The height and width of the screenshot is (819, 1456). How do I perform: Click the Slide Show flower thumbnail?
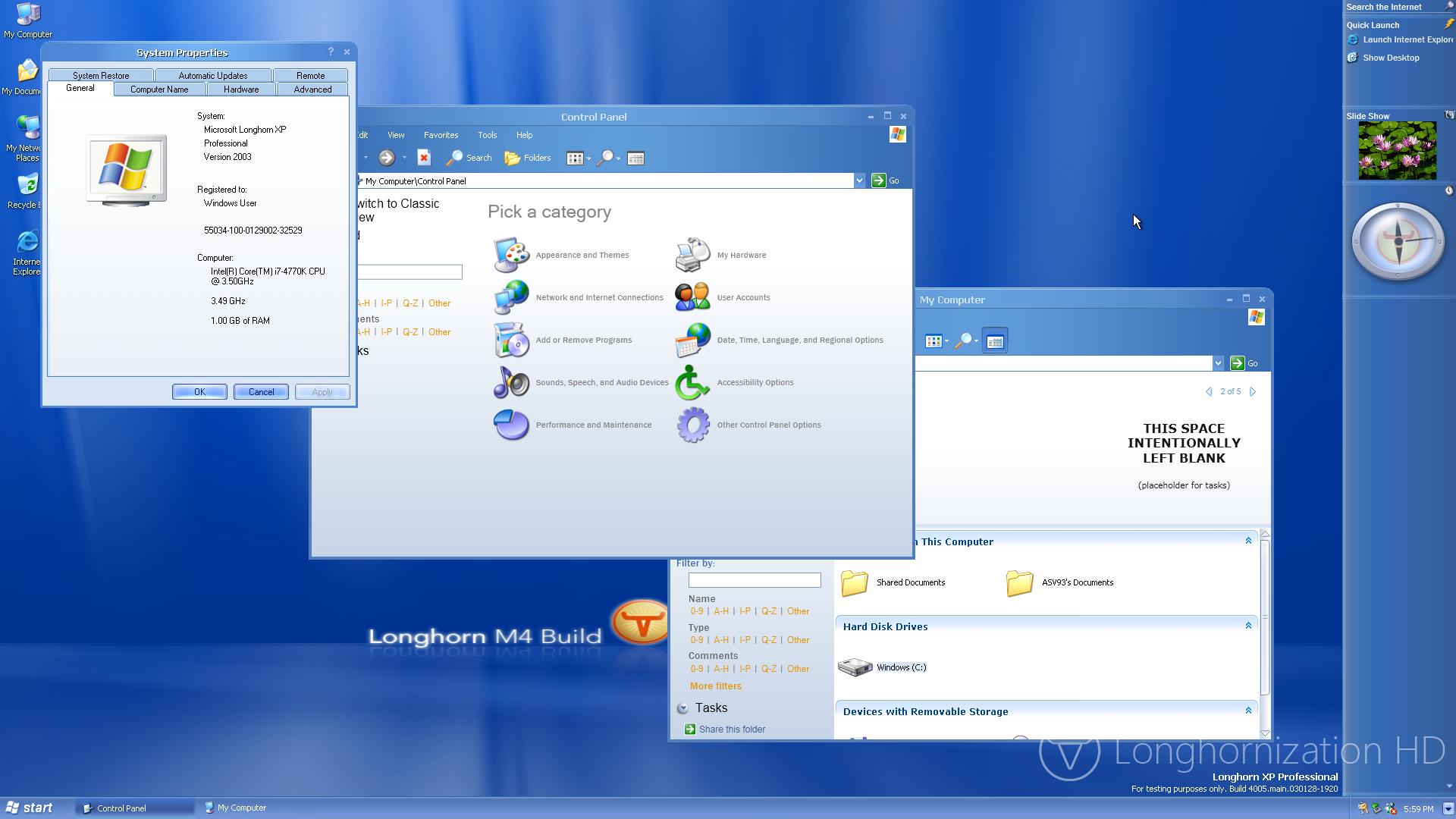point(1397,151)
